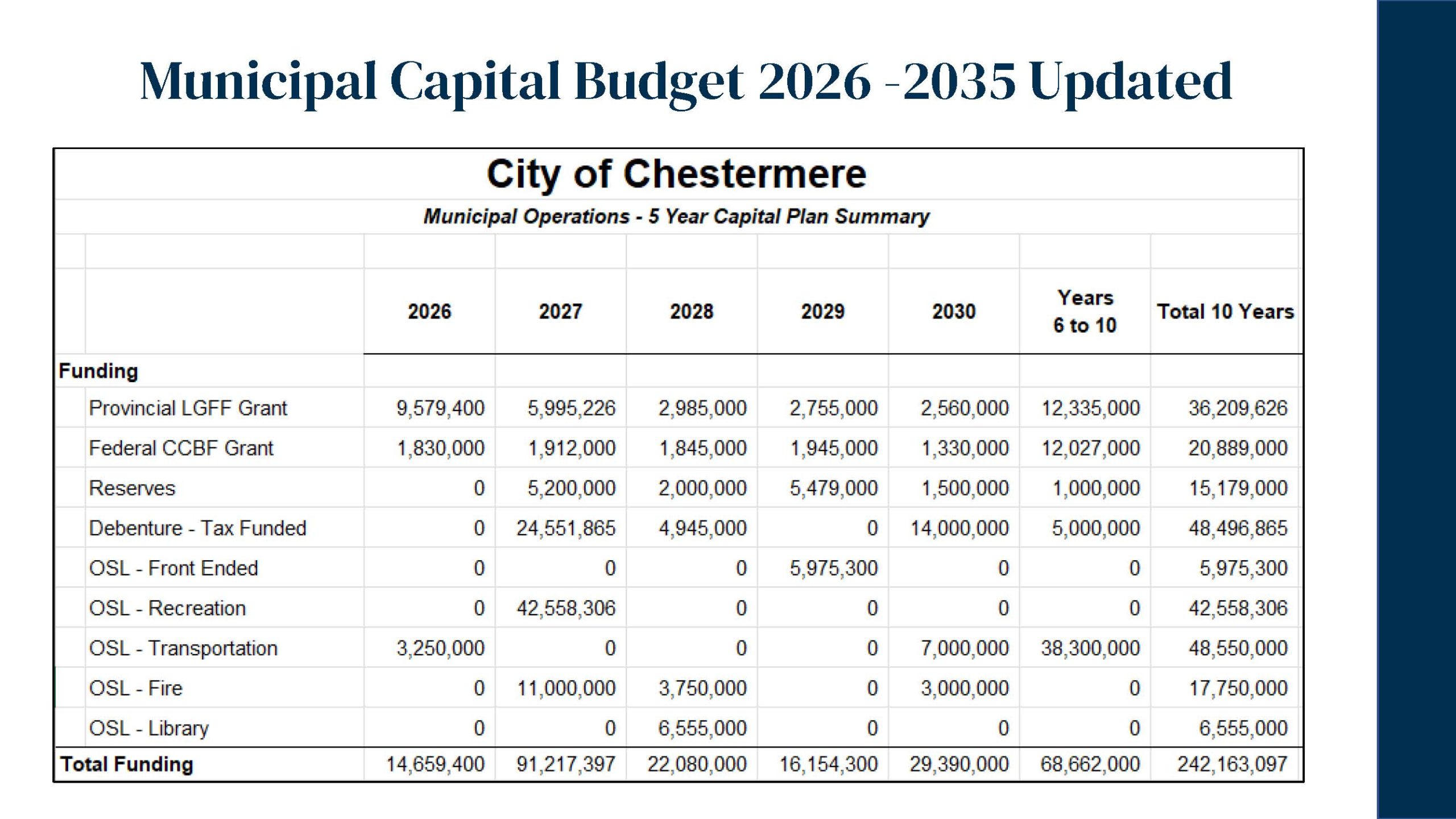Click the 2027 column header
This screenshot has width=1456, height=819.
(560, 312)
